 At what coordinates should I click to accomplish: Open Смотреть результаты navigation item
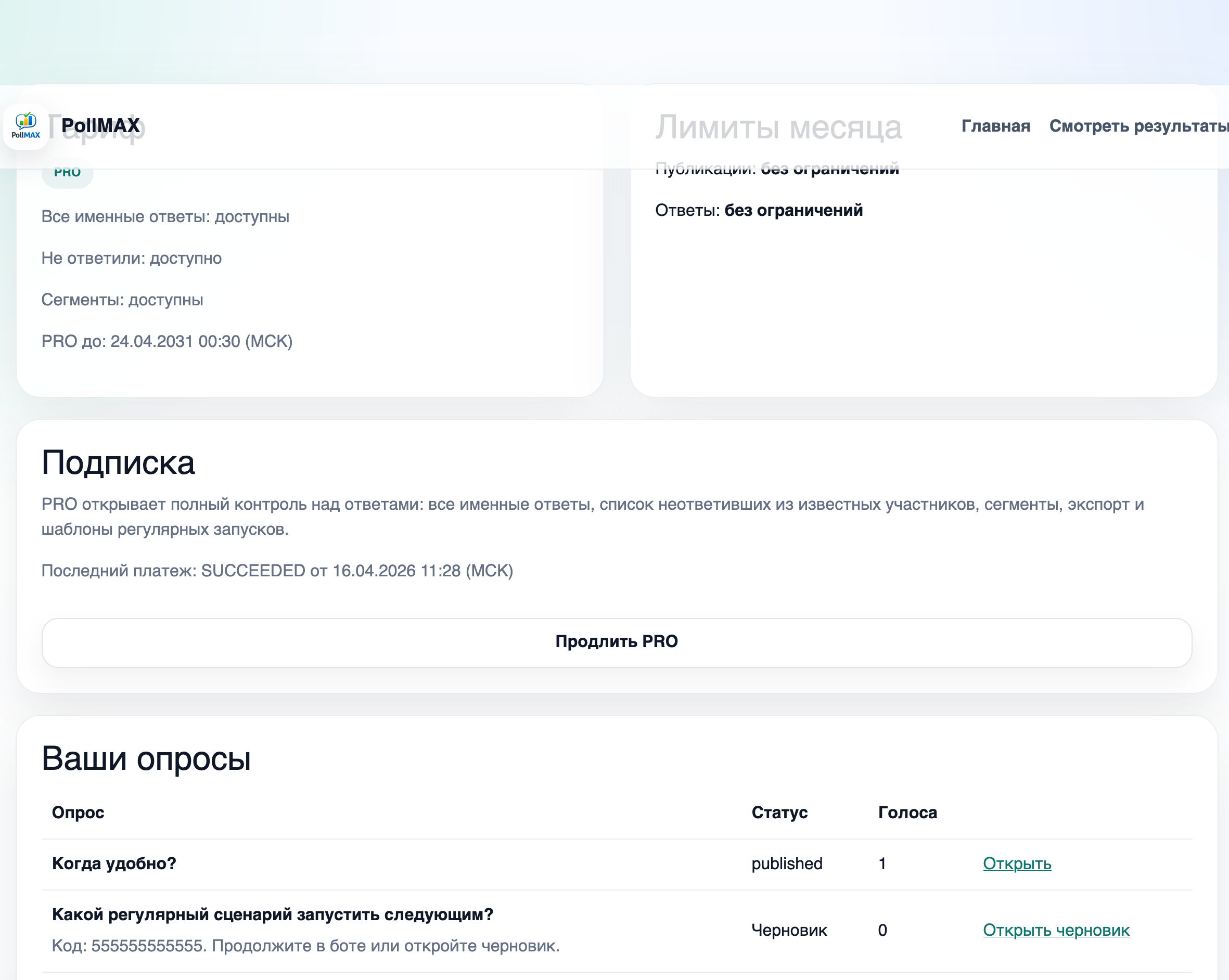[x=1139, y=126]
